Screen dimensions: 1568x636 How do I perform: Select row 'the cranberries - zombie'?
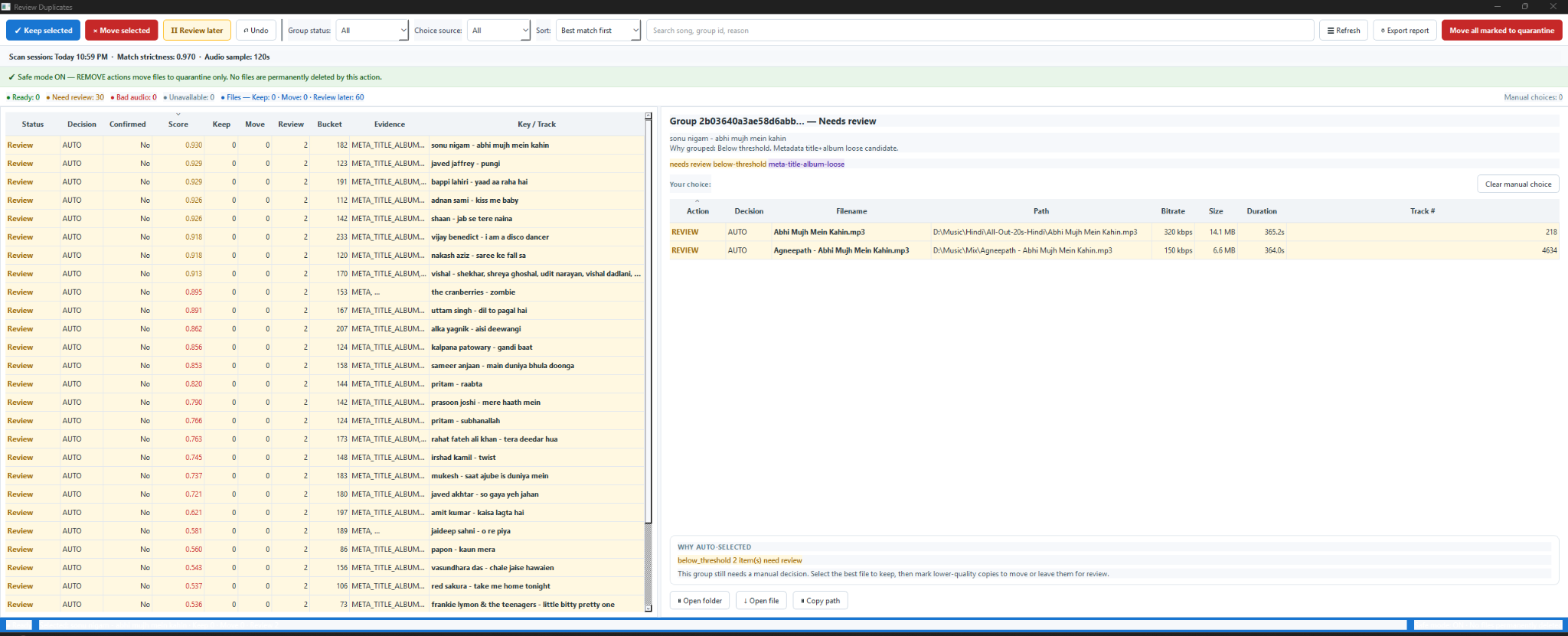pyautogui.click(x=325, y=292)
